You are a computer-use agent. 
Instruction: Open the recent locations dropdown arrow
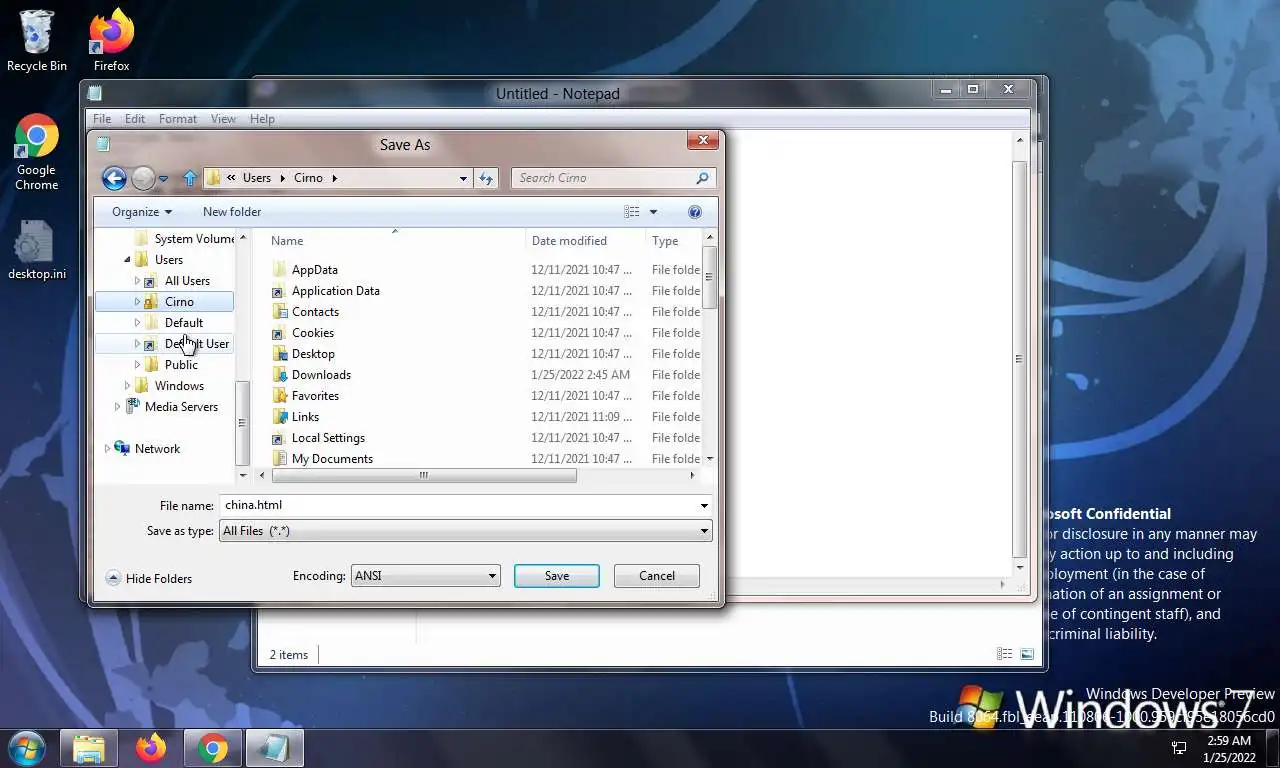pyautogui.click(x=163, y=179)
